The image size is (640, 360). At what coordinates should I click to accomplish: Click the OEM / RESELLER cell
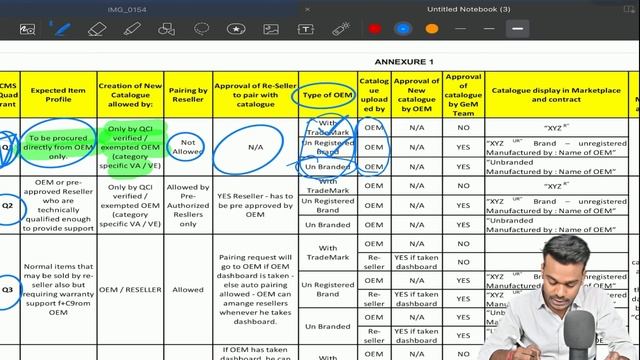click(x=130, y=289)
